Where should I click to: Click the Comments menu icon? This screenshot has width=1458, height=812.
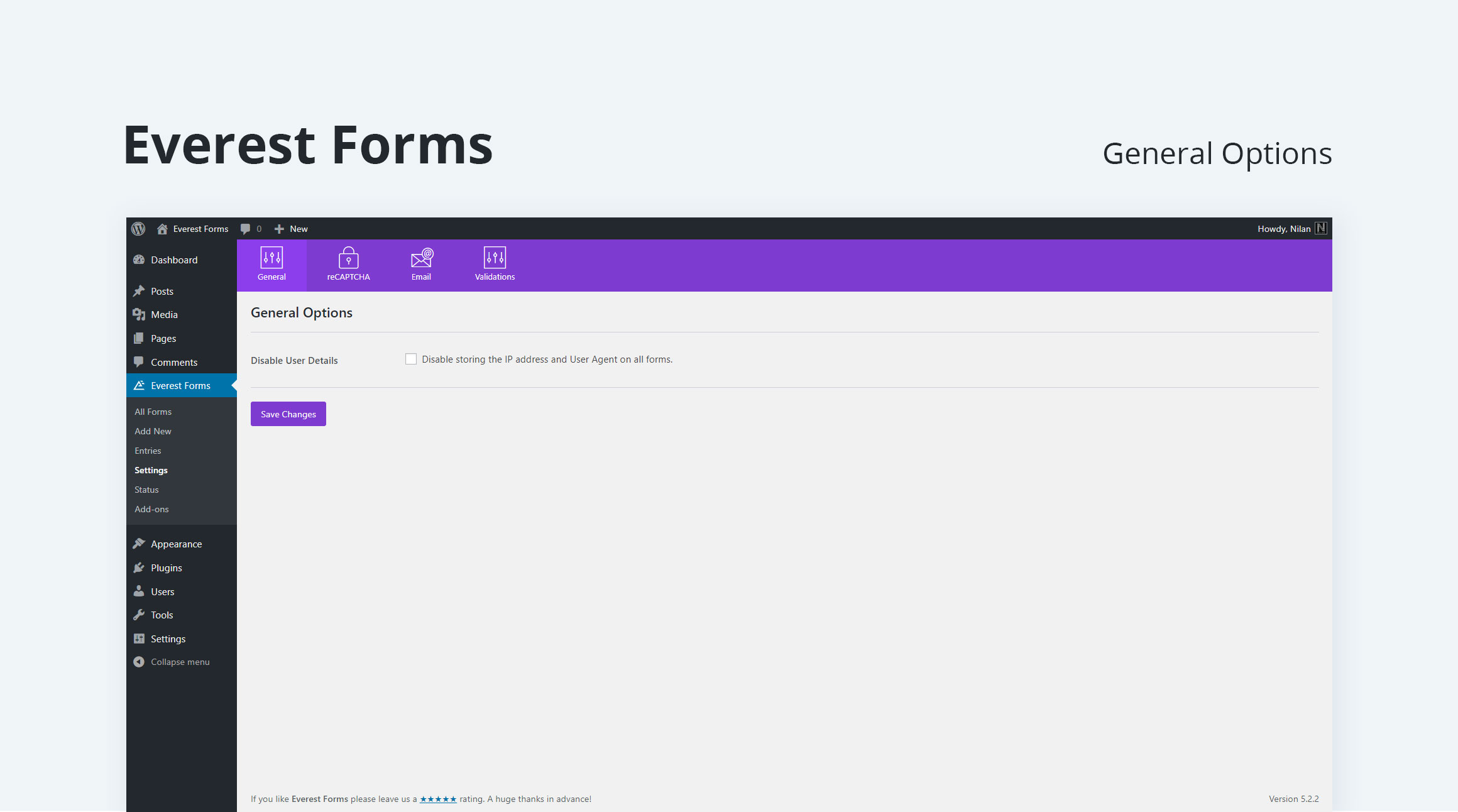point(140,362)
